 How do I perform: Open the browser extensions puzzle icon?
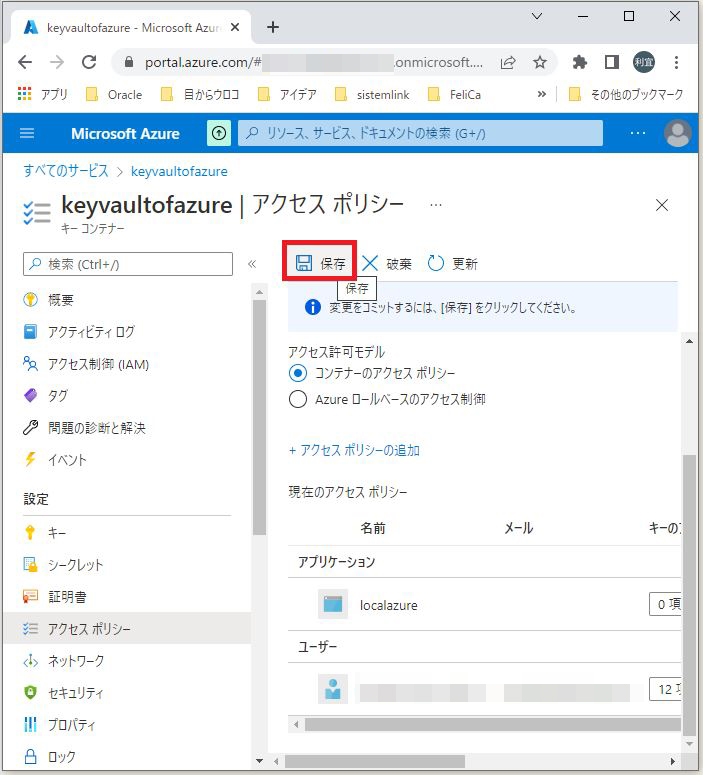point(579,62)
